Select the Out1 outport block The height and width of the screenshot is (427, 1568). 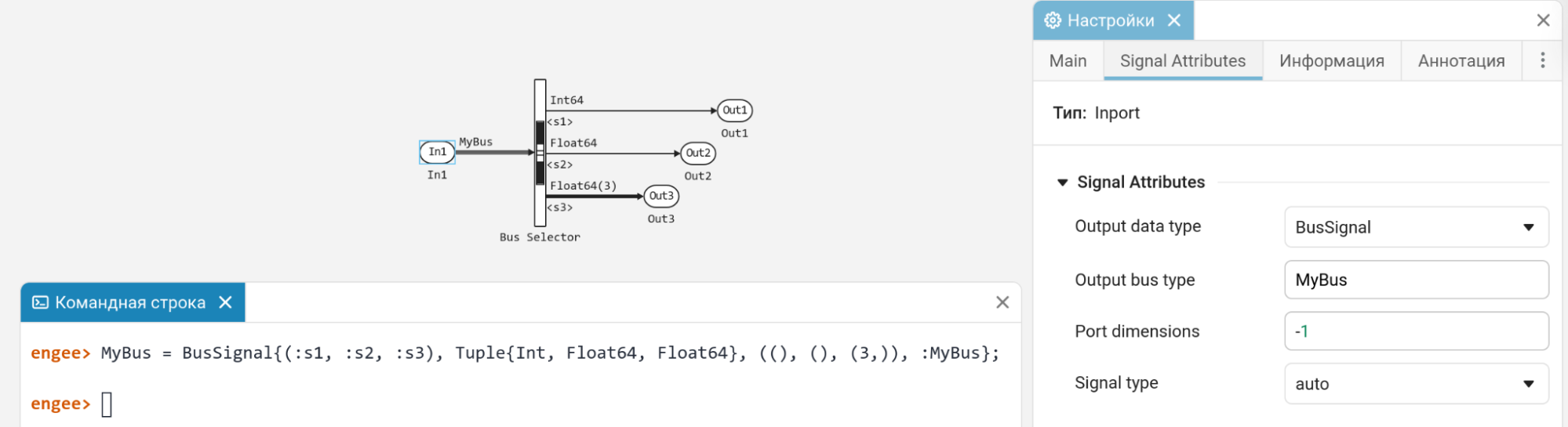pos(734,110)
